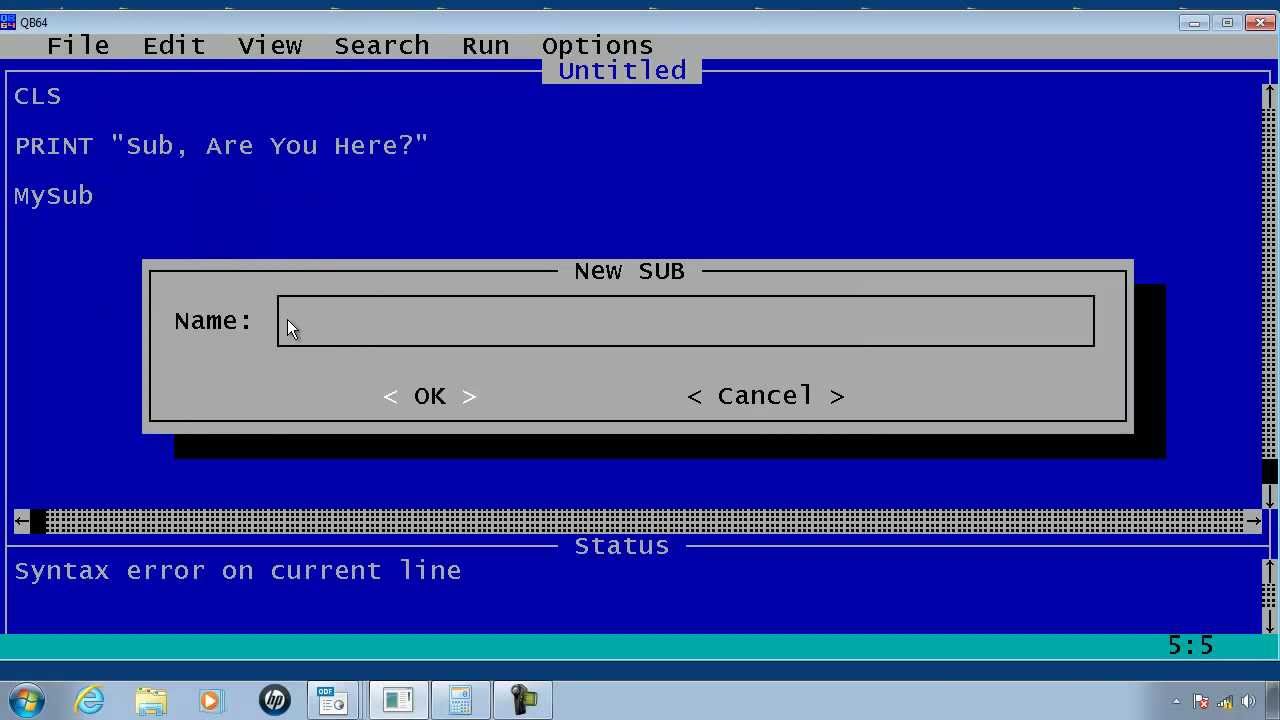Show hidden system tray icons
The image size is (1280, 720).
1176,702
